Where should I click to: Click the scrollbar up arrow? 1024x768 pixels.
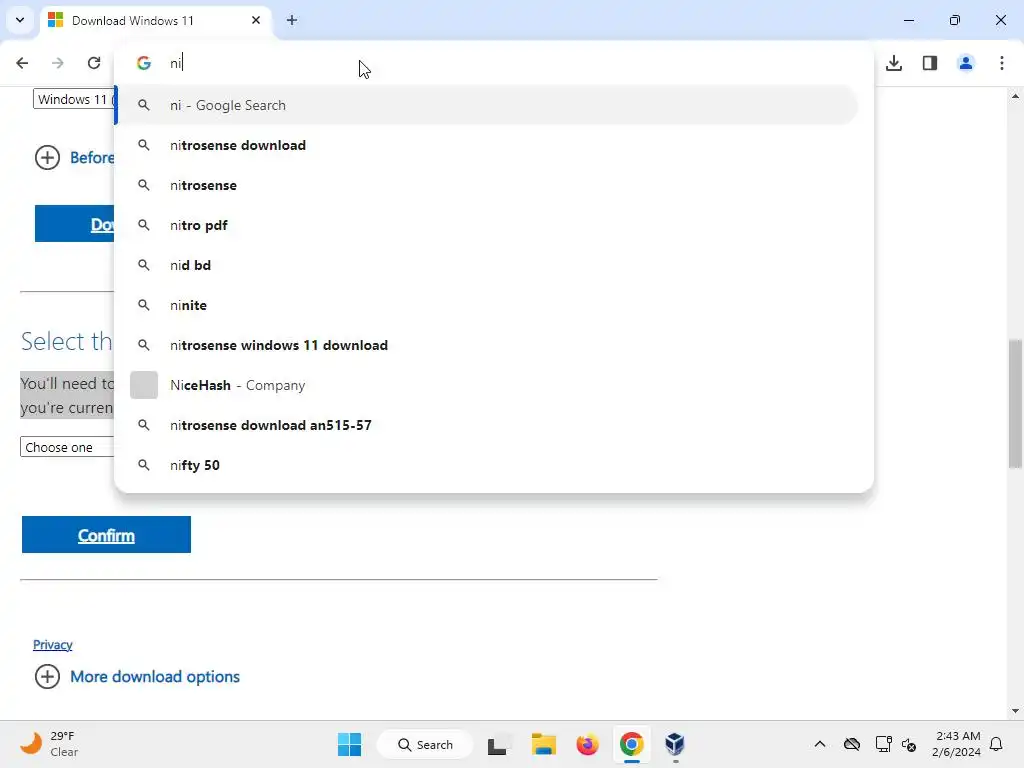pyautogui.click(x=1015, y=96)
